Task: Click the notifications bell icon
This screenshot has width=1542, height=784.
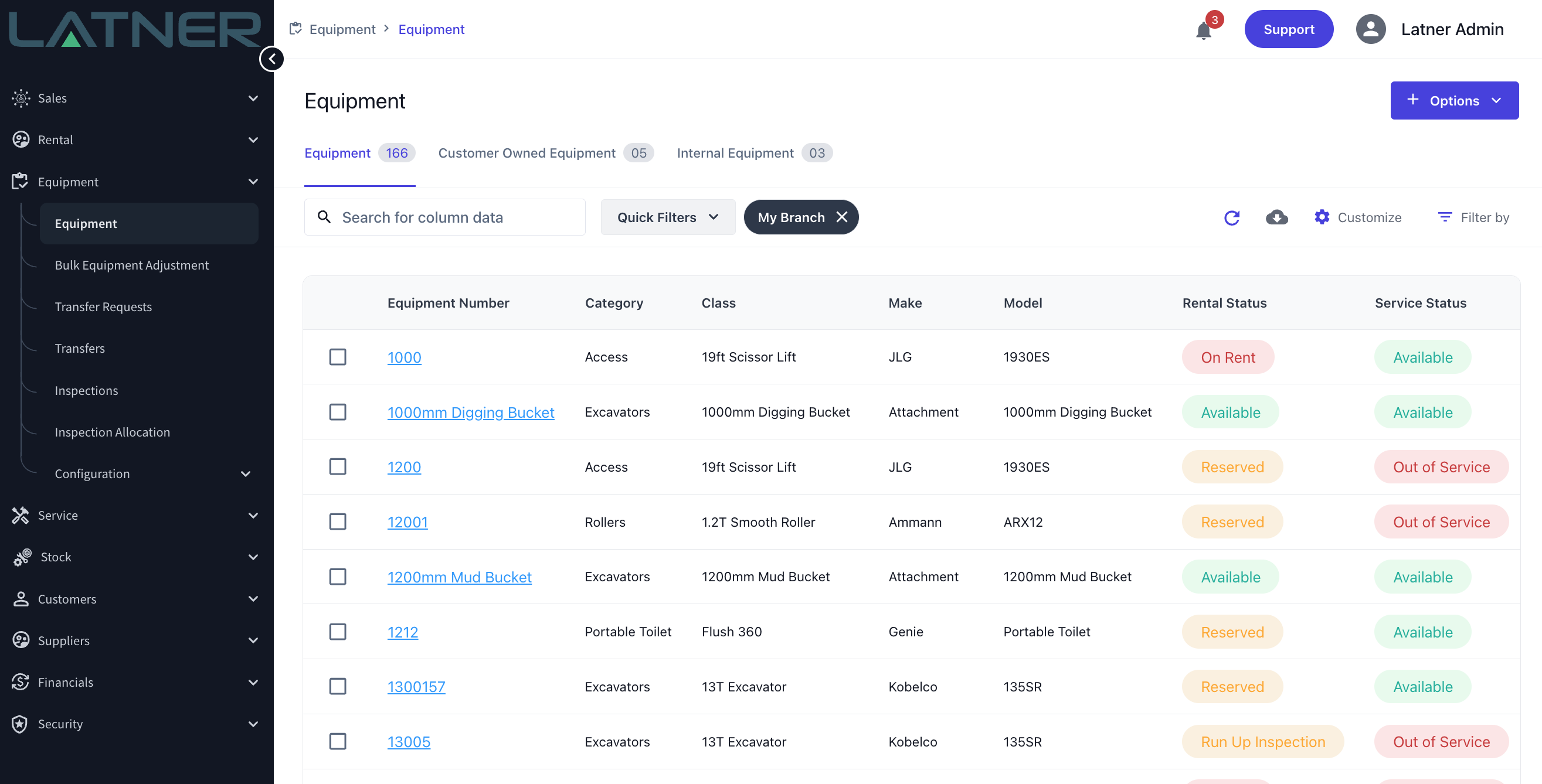Action: tap(1203, 30)
